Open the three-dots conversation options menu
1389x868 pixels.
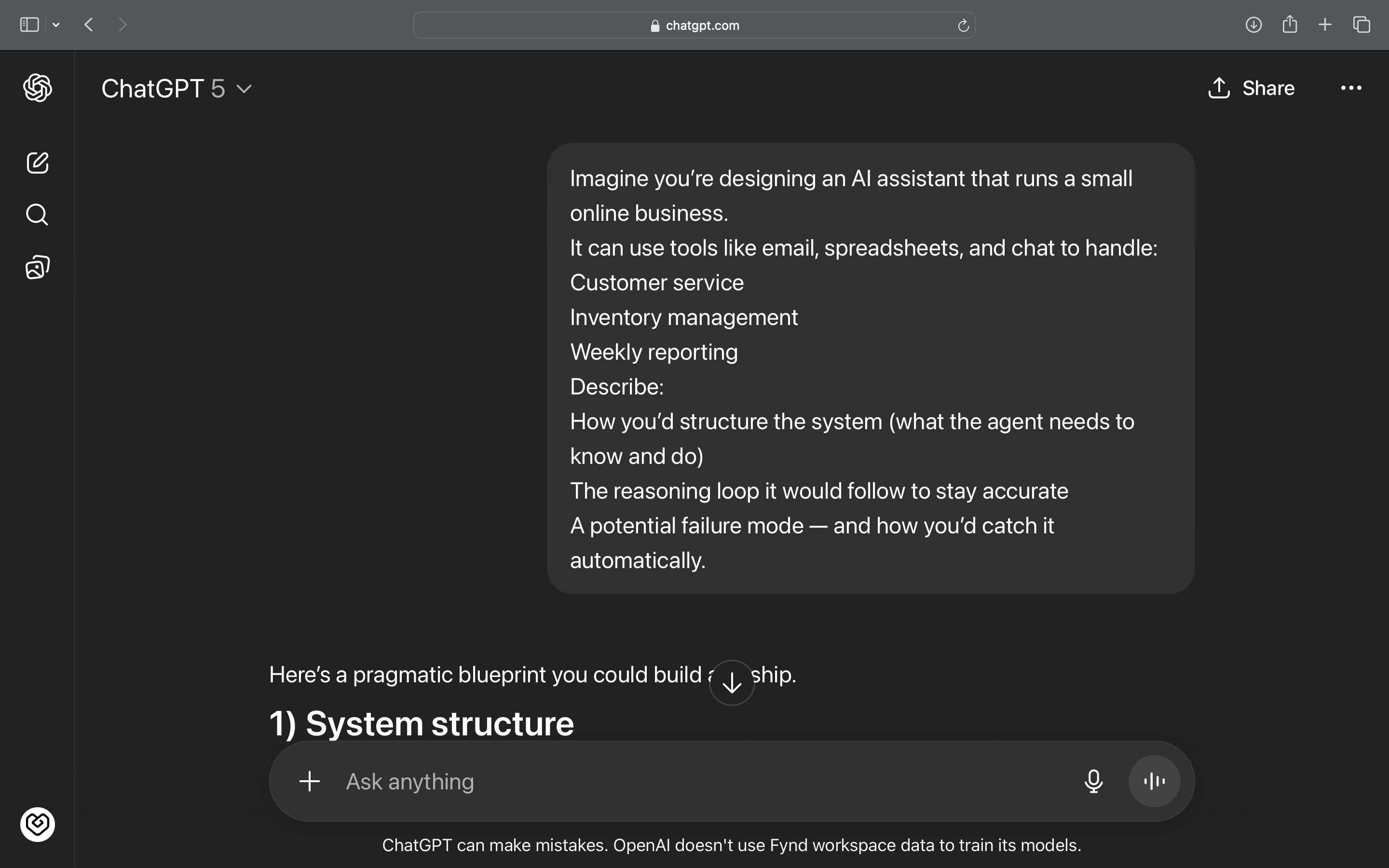1350,88
